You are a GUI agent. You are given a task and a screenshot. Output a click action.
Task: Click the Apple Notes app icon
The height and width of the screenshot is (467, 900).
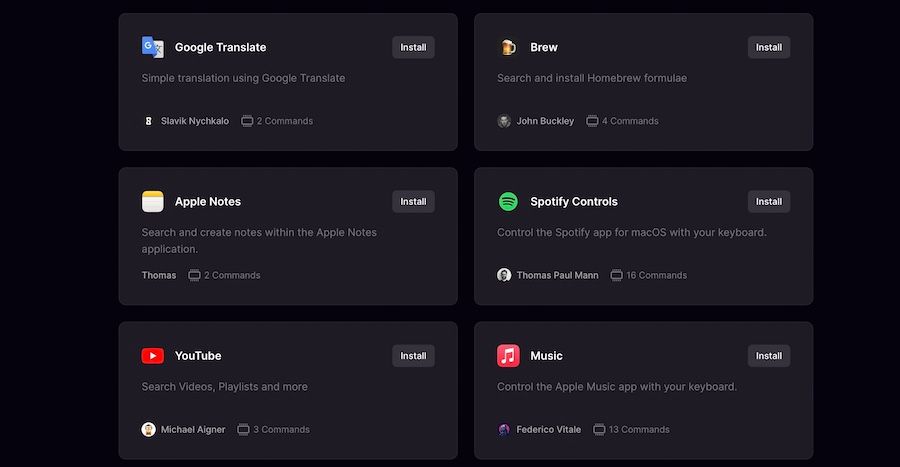click(x=152, y=201)
